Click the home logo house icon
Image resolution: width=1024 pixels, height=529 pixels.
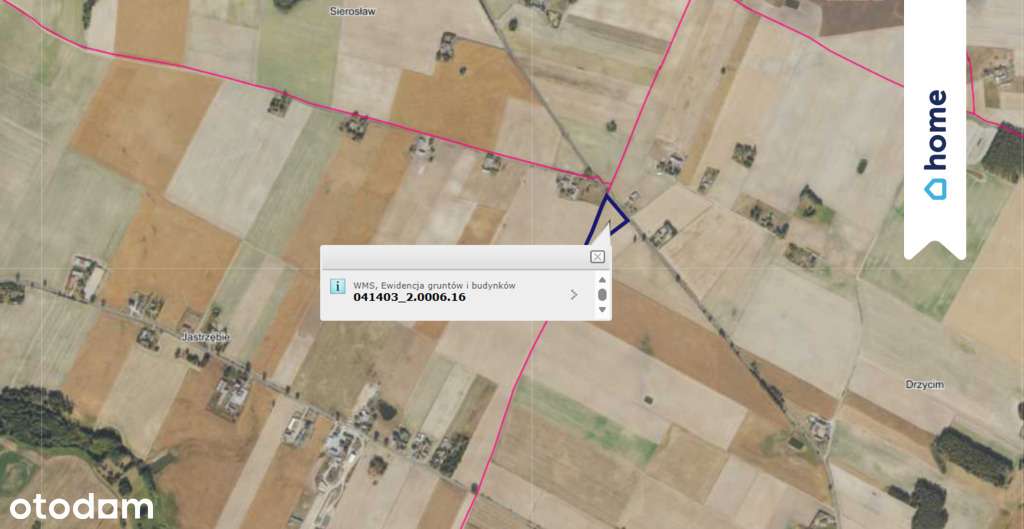click(x=935, y=189)
